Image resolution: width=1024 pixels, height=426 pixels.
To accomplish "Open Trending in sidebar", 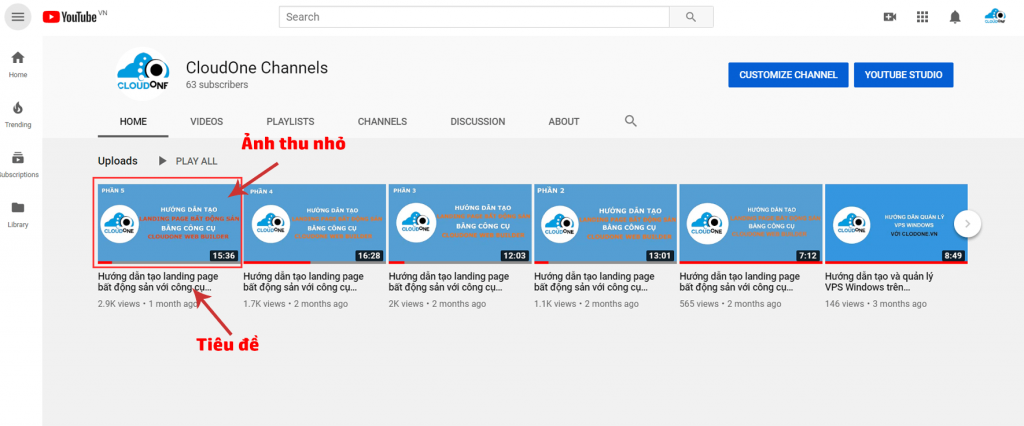I will (x=18, y=114).
